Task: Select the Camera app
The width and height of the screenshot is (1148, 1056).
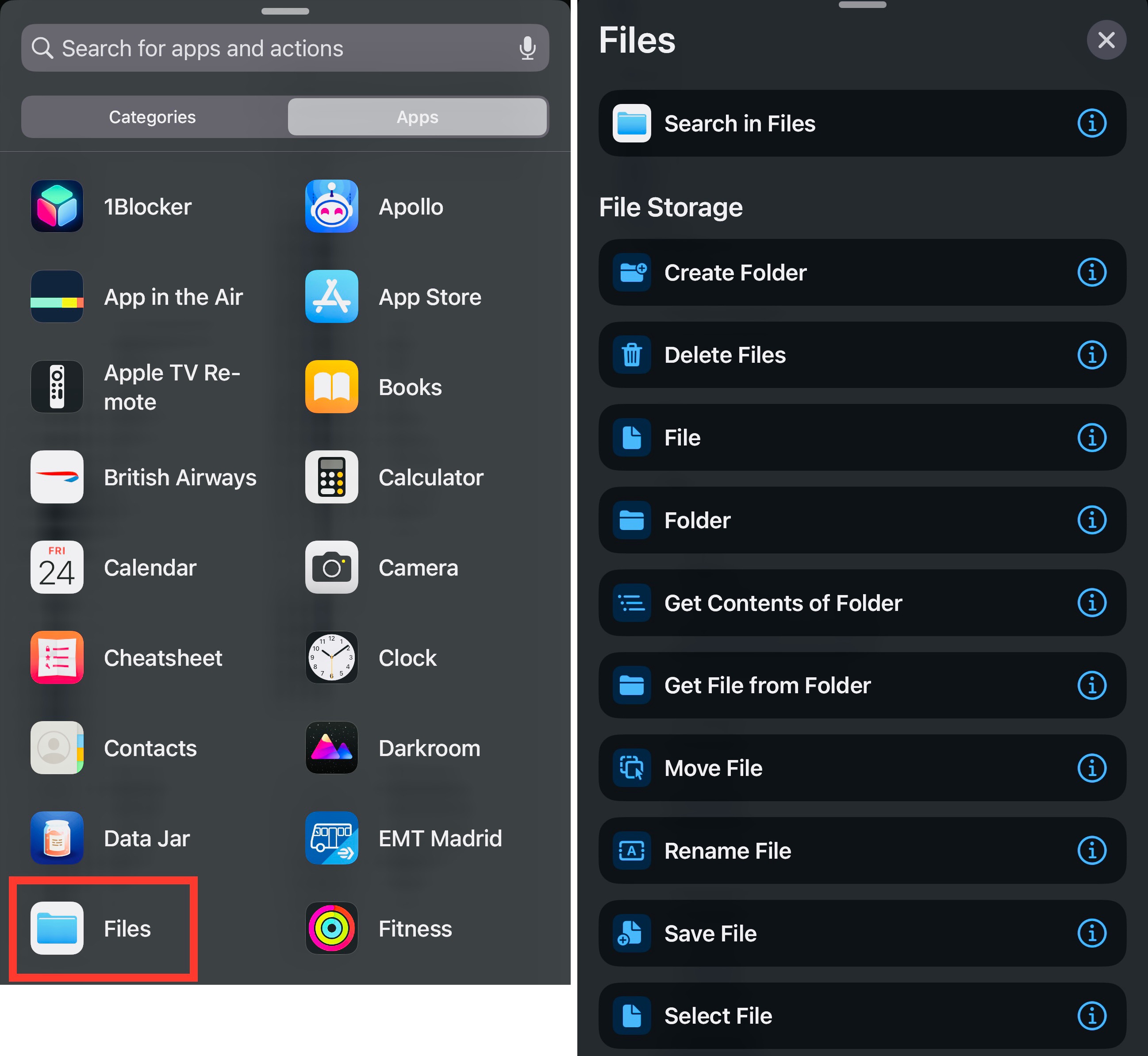Action: (x=419, y=568)
